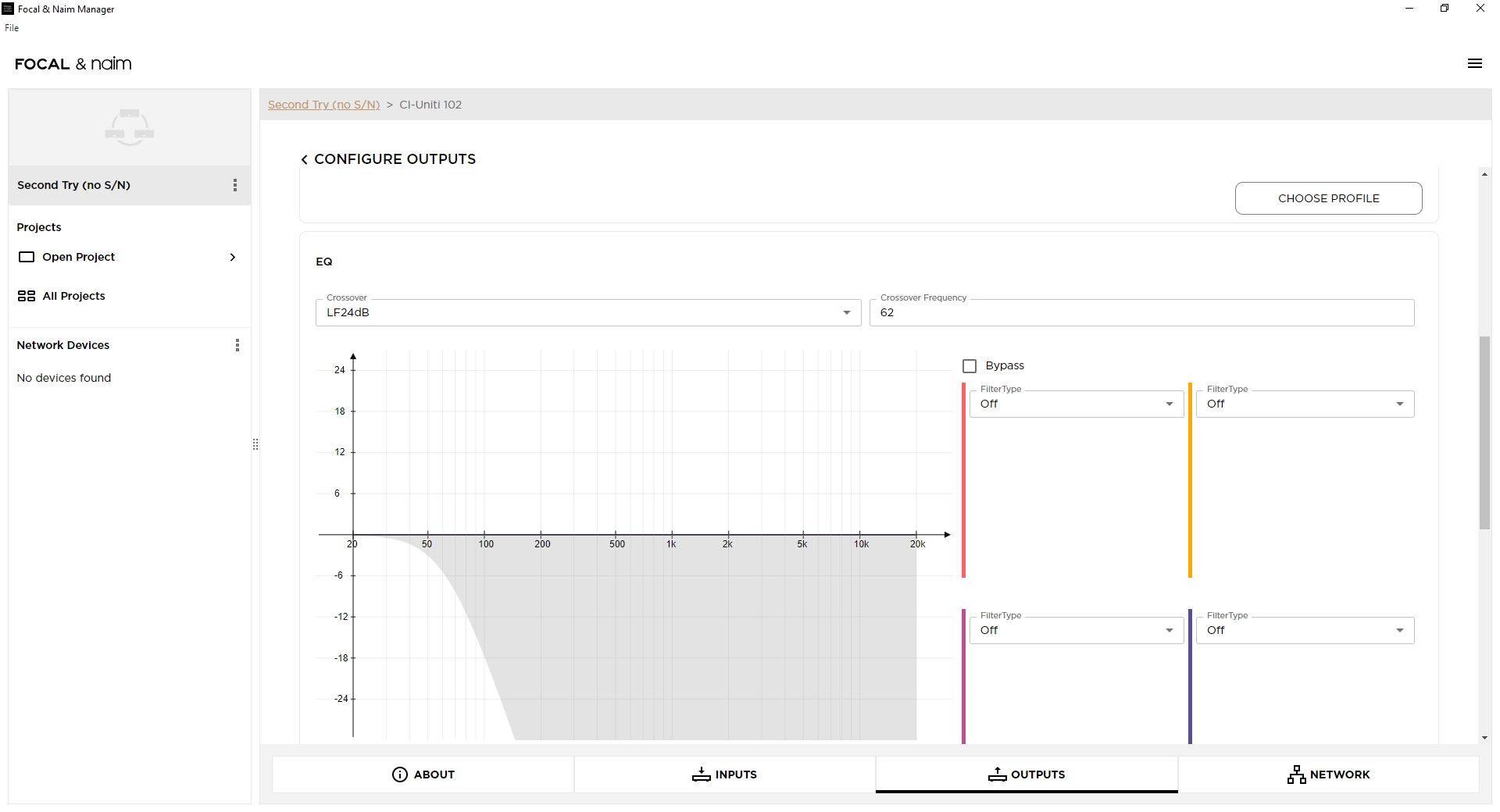This screenshot has width=1500, height=812.
Task: Switch to the About tab
Action: pyautogui.click(x=423, y=775)
